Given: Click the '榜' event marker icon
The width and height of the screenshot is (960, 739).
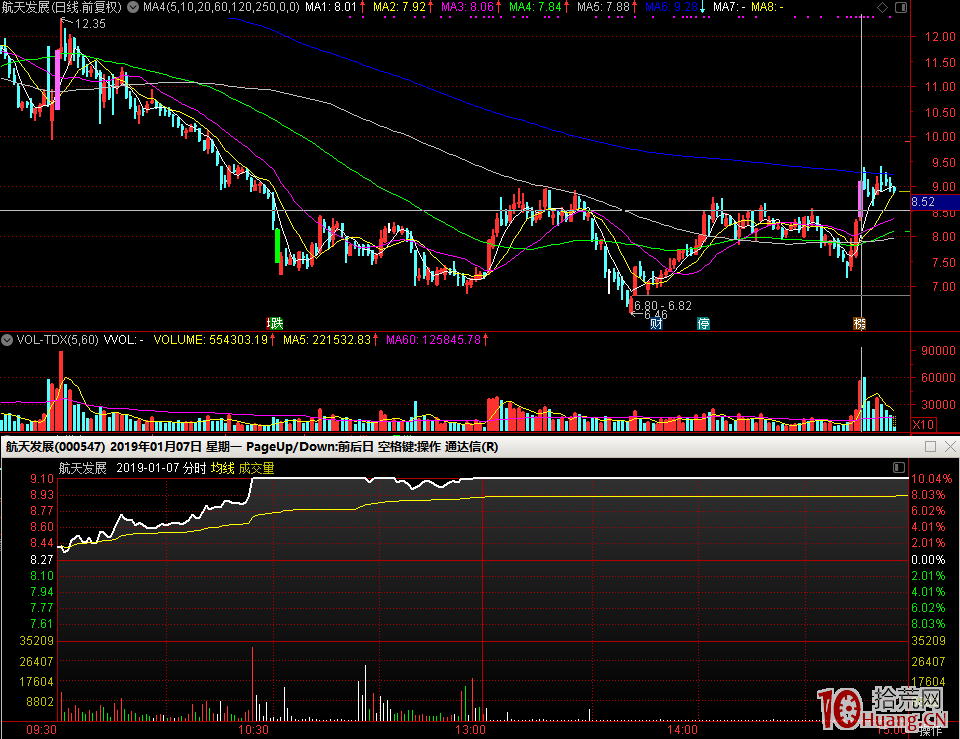Looking at the screenshot, I should click(859, 323).
